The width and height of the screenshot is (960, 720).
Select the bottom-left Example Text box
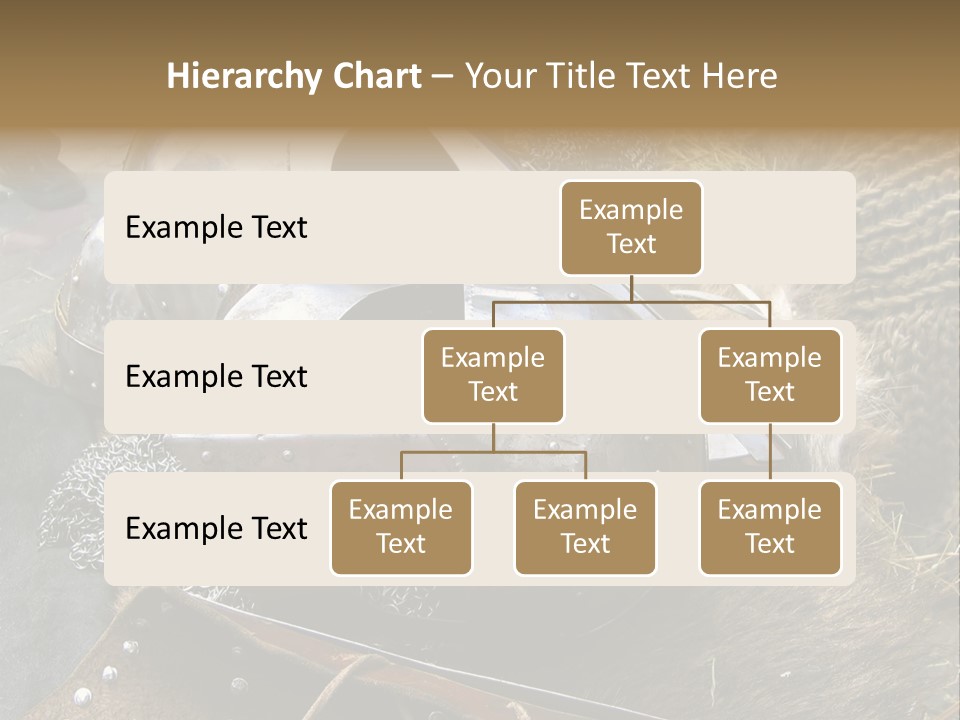pos(401,527)
